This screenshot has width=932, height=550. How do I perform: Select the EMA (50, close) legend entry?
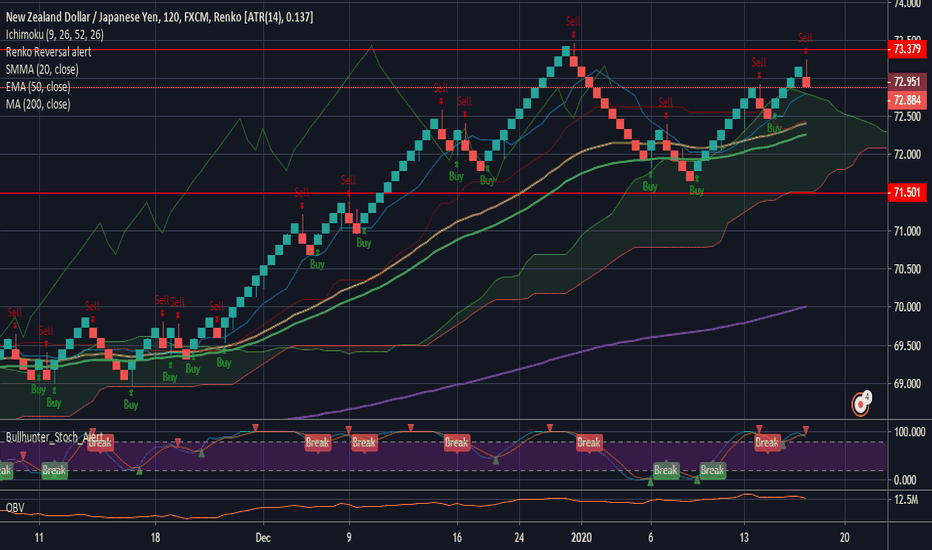38,87
